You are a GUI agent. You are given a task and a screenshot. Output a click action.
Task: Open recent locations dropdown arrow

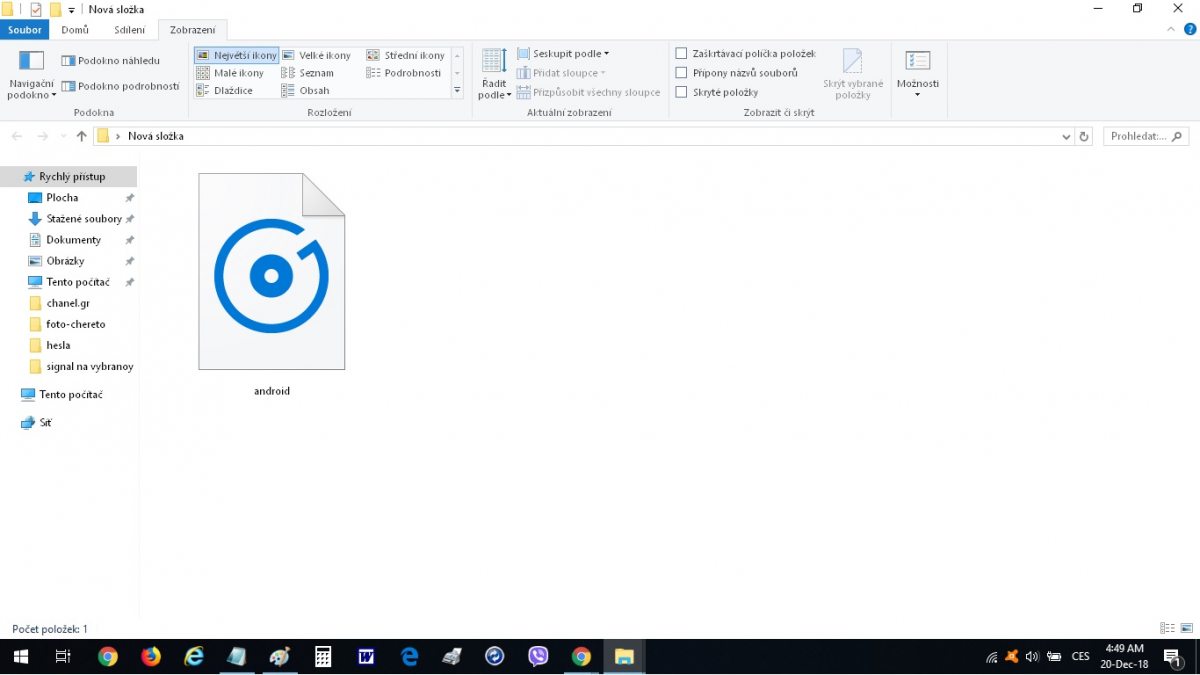64,136
